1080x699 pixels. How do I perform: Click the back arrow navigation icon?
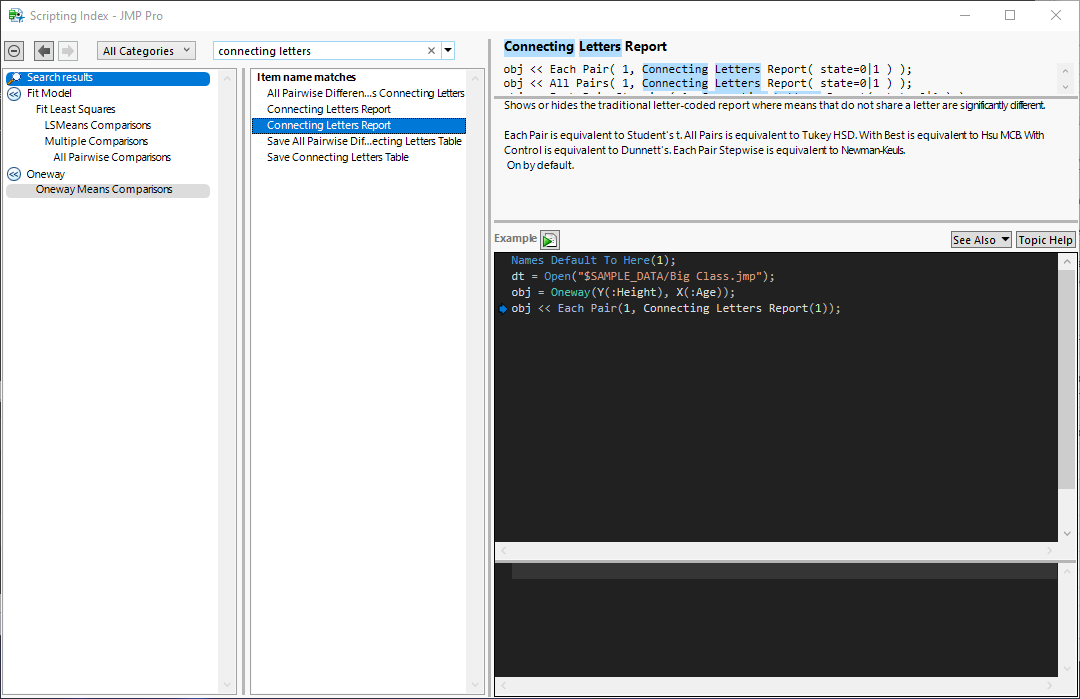coord(44,51)
